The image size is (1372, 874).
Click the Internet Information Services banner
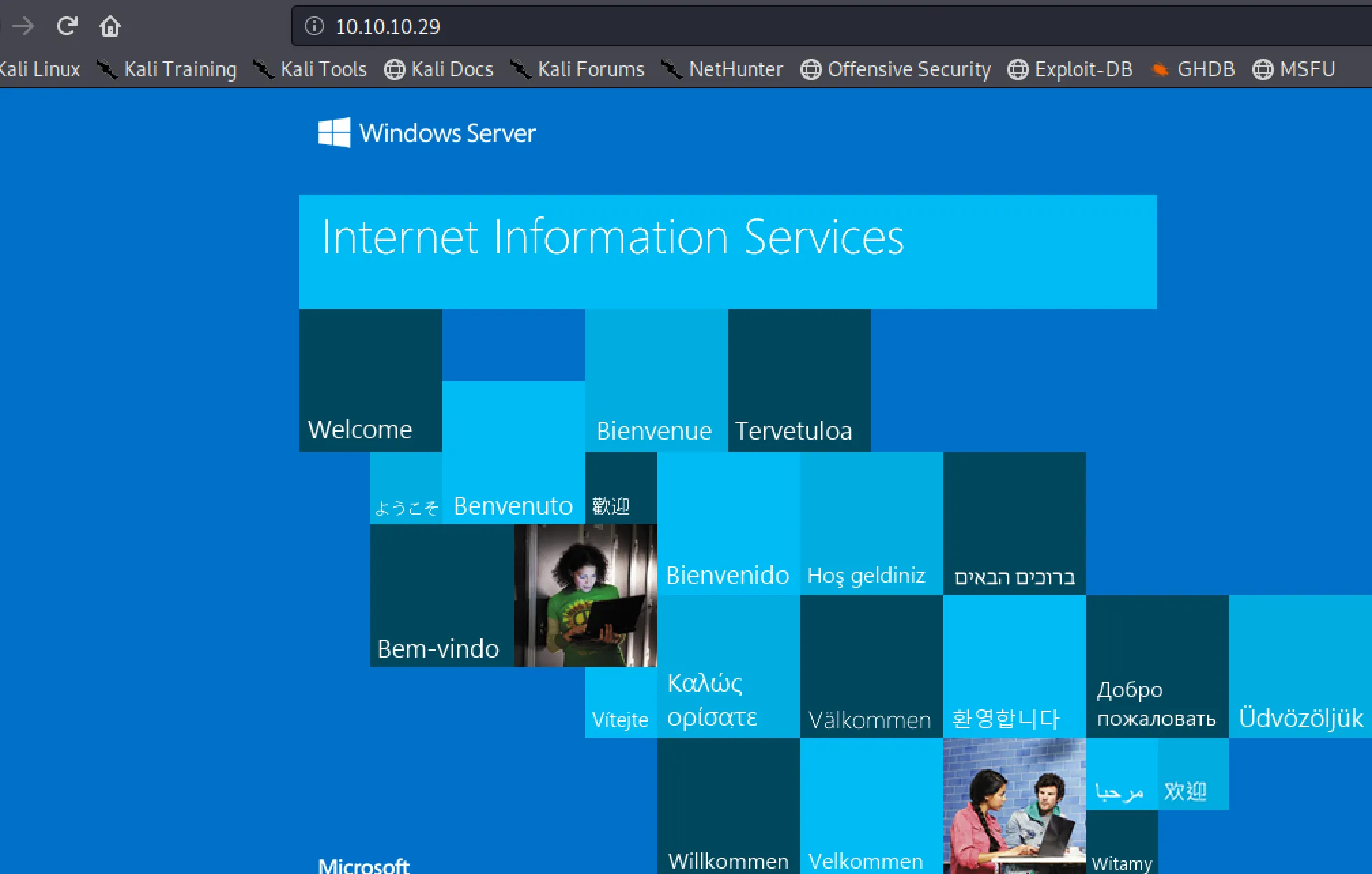pos(728,251)
